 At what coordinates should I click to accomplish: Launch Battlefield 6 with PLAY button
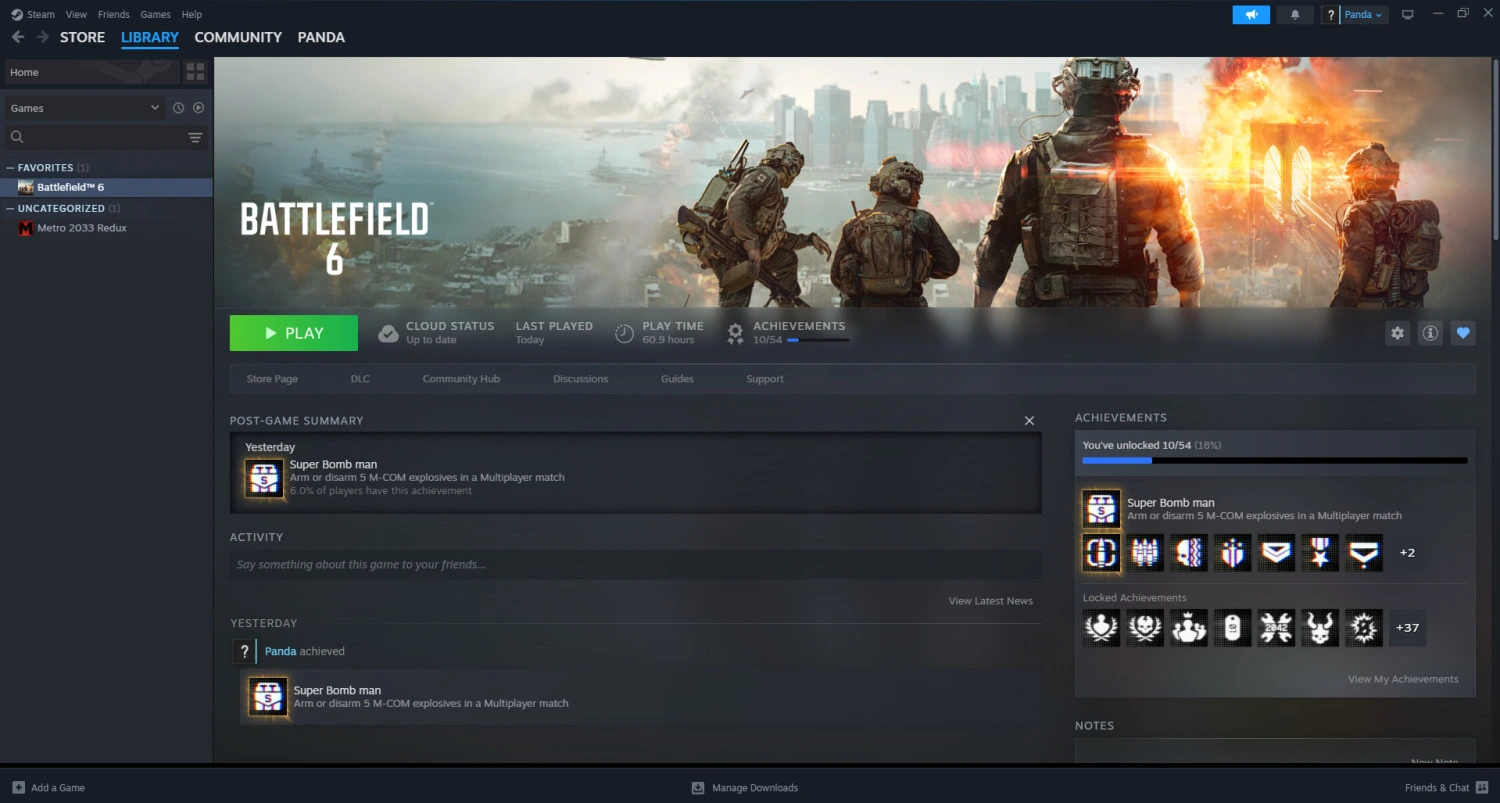[x=294, y=333]
